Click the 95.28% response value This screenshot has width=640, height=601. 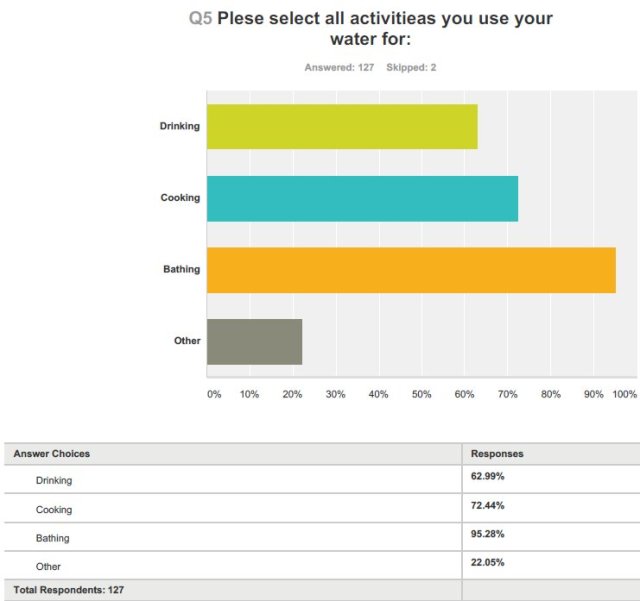pyautogui.click(x=488, y=533)
